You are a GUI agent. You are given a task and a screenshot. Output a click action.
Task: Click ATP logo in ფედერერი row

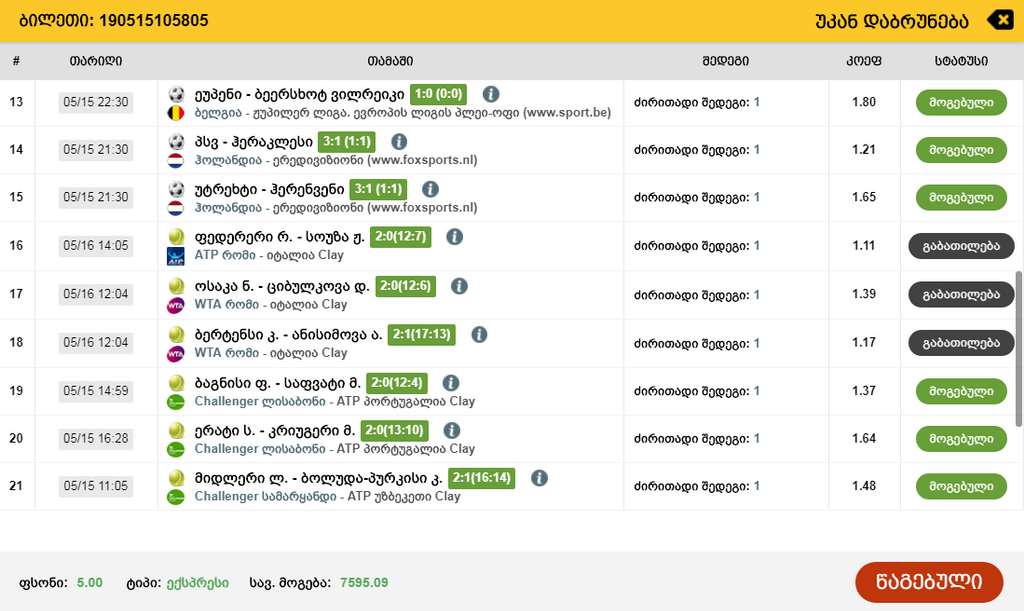[x=176, y=256]
